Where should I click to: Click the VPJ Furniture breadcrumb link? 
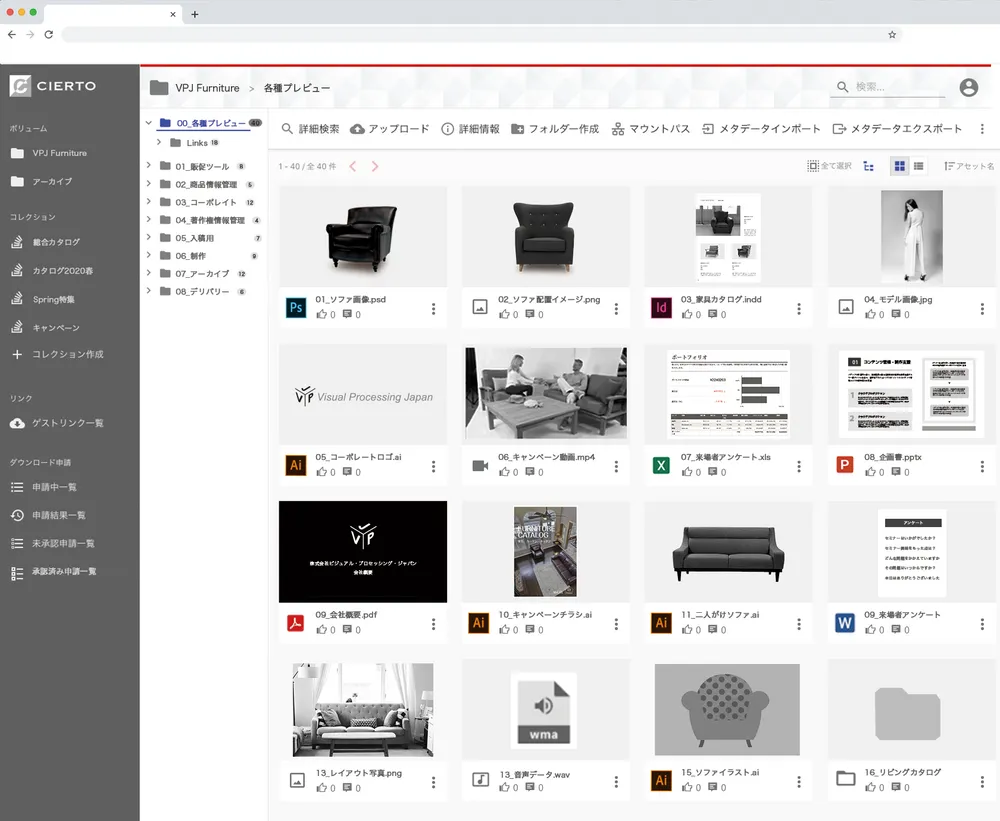pyautogui.click(x=207, y=88)
